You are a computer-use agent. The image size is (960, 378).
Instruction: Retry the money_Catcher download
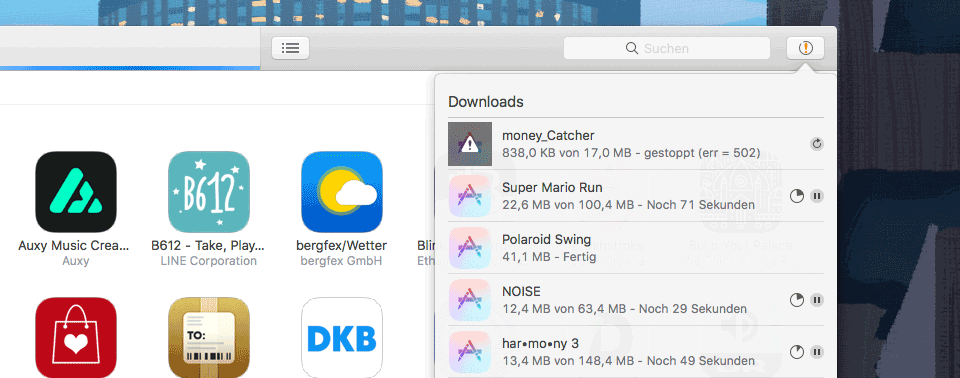(x=817, y=144)
